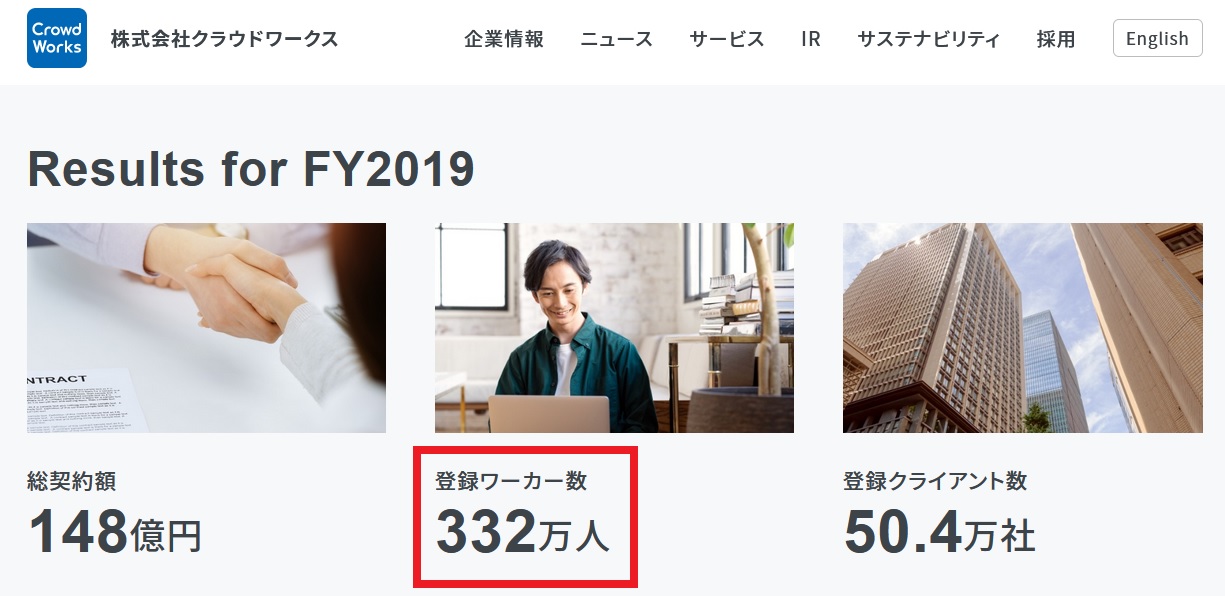Open the IR navigation item
Image resolution: width=1225 pixels, height=596 pixels.
(x=811, y=39)
